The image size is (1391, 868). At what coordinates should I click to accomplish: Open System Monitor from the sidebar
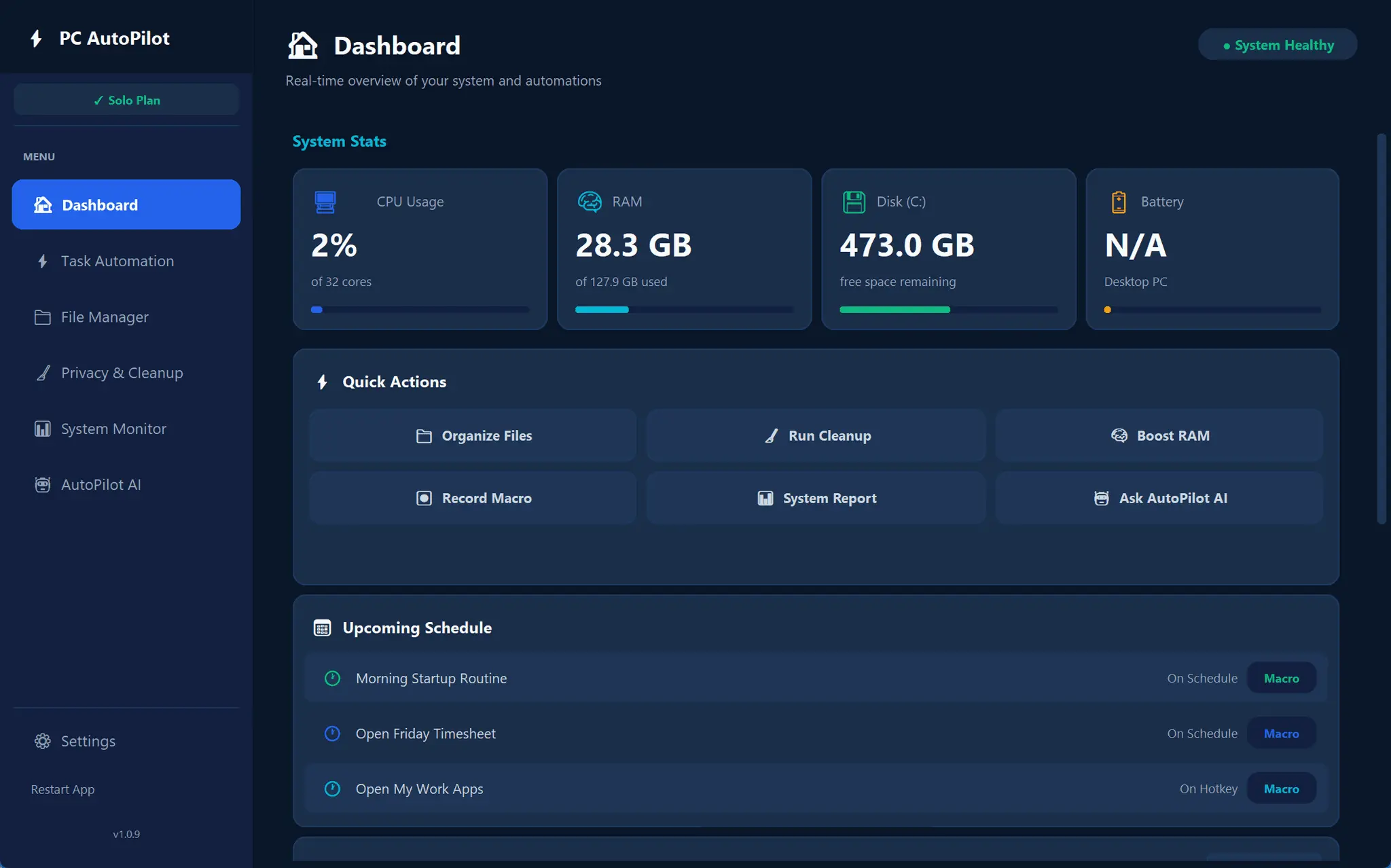pos(126,429)
